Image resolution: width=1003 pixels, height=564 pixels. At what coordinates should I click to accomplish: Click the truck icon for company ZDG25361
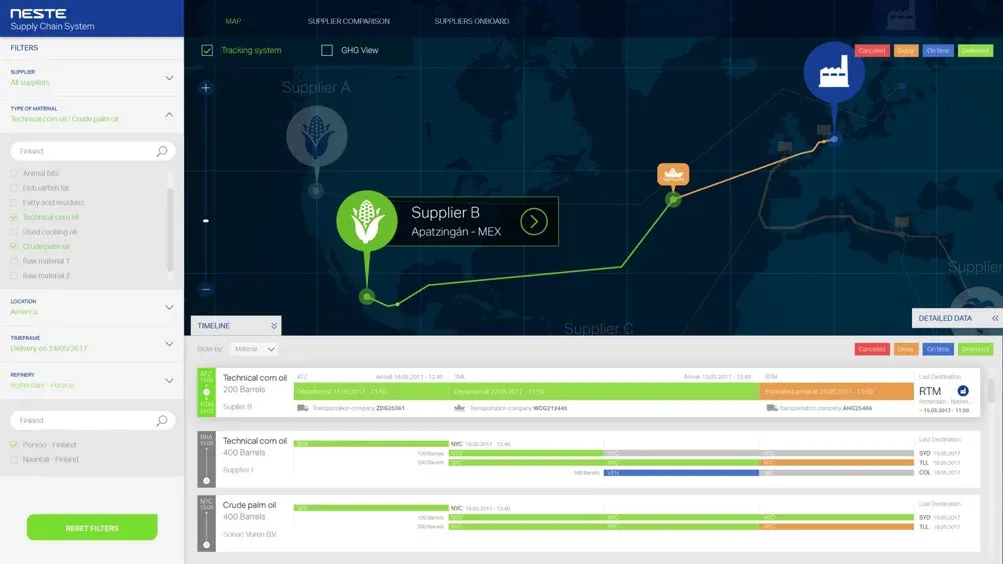(x=303, y=408)
